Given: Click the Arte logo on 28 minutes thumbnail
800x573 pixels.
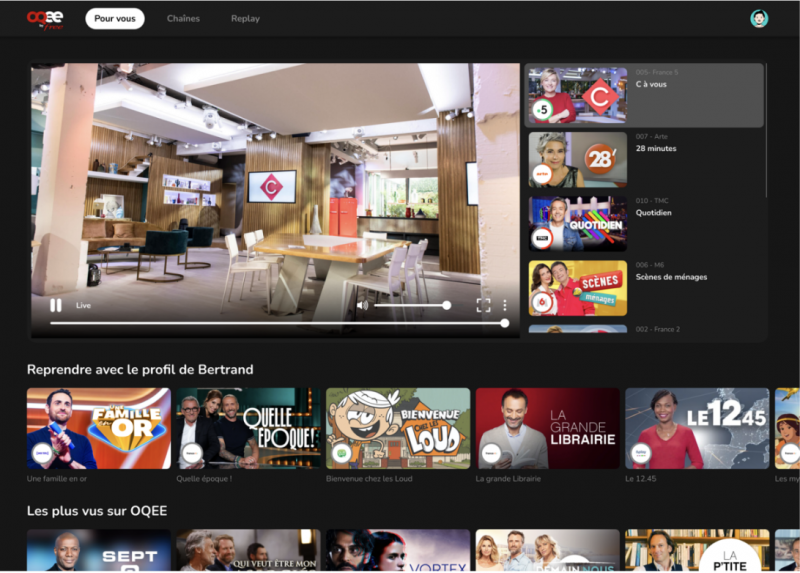Looking at the screenshot, I should click(542, 174).
